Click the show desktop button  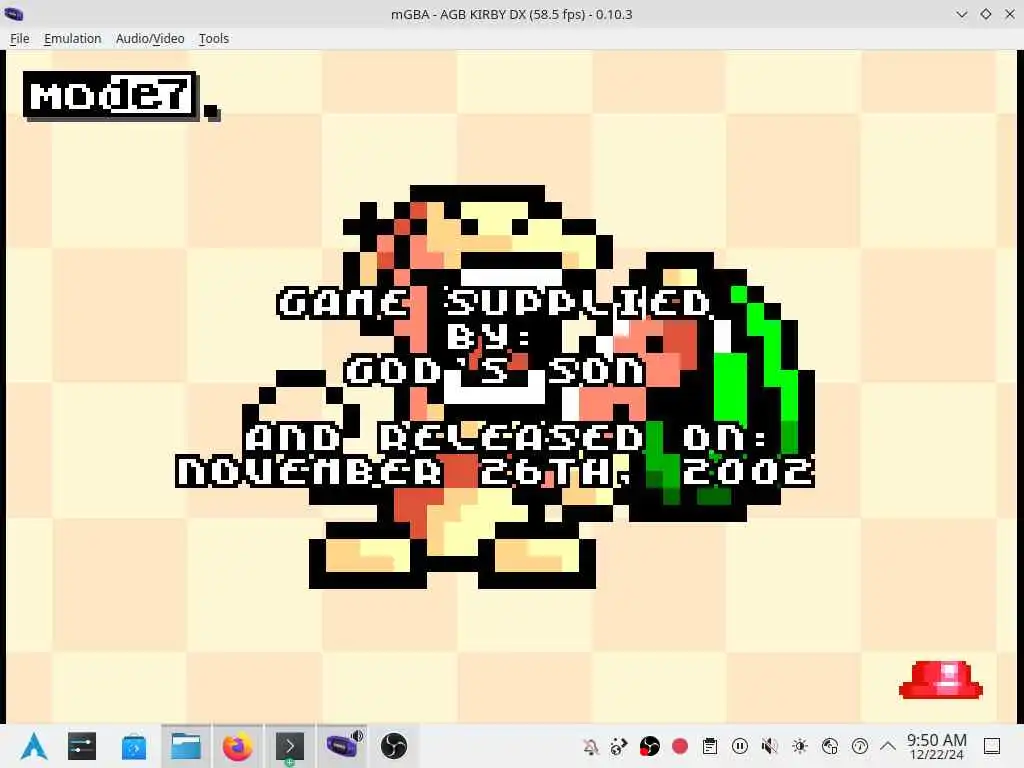pos(992,746)
